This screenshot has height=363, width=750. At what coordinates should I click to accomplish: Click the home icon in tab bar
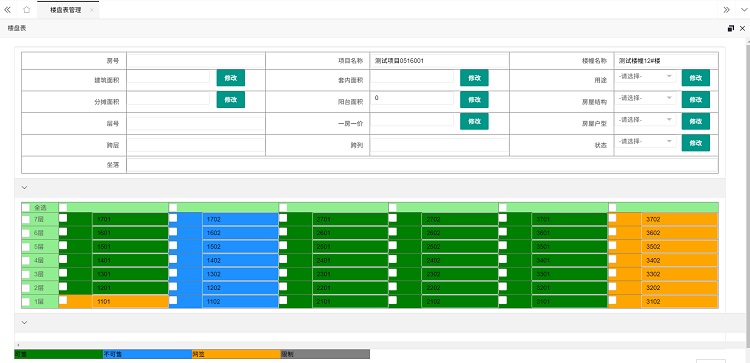point(27,10)
